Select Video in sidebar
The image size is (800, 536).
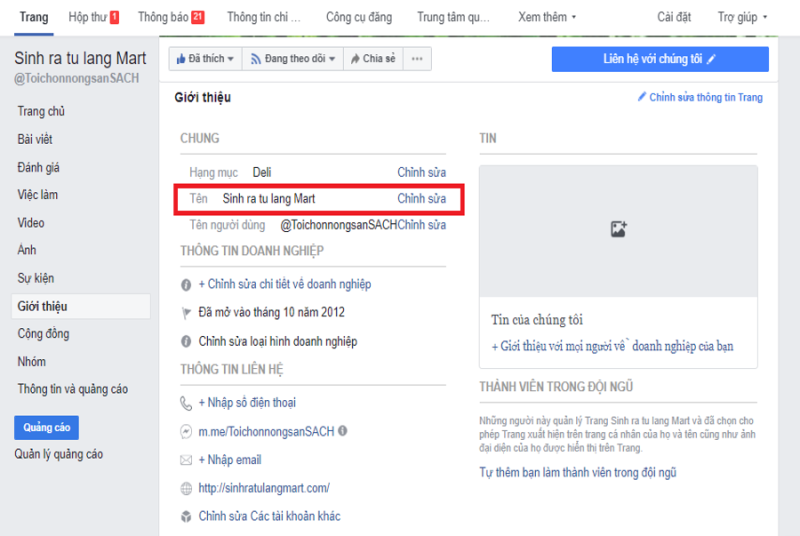pyautogui.click(x=31, y=223)
